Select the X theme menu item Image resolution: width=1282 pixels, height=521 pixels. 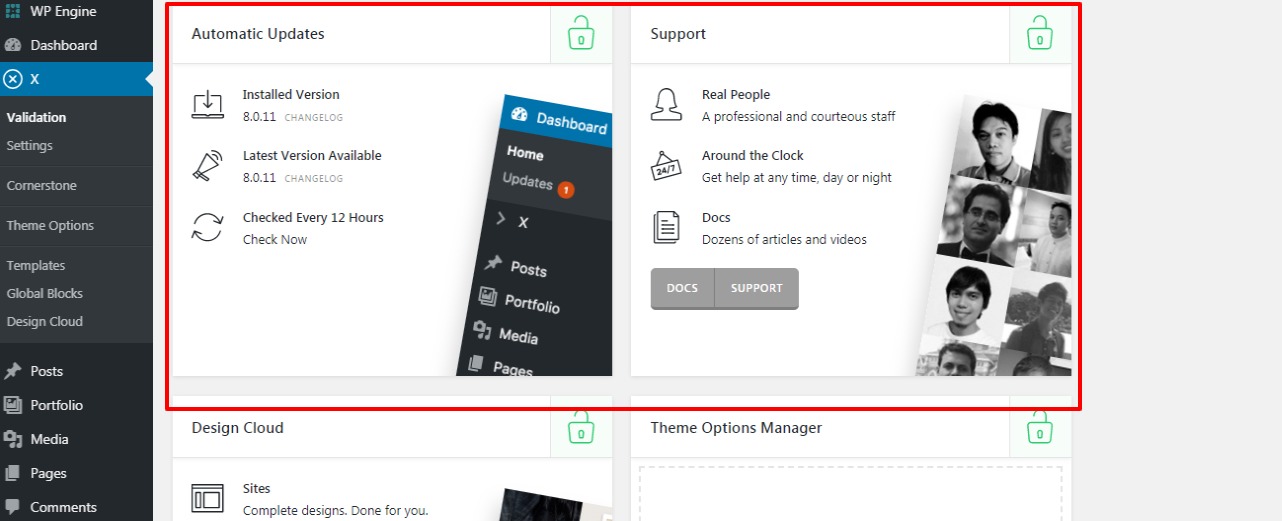[x=76, y=79]
